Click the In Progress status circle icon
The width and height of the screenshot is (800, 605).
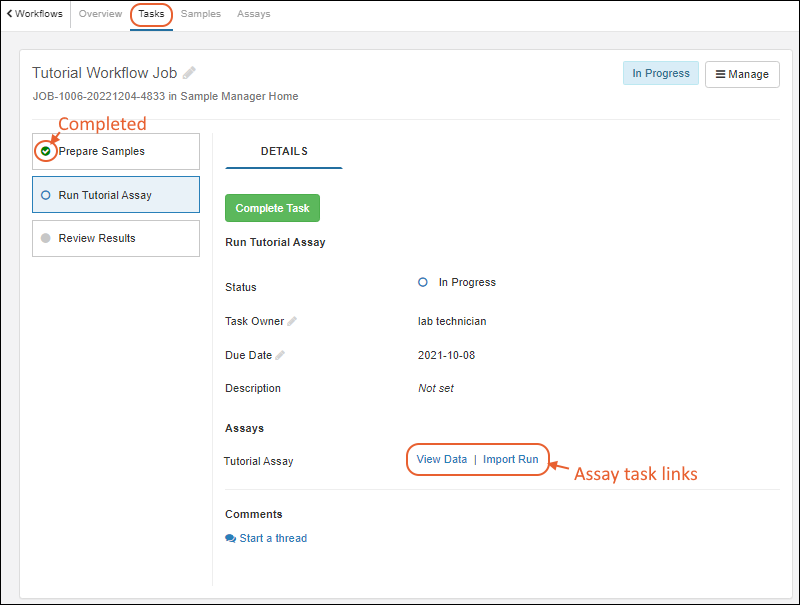(423, 283)
